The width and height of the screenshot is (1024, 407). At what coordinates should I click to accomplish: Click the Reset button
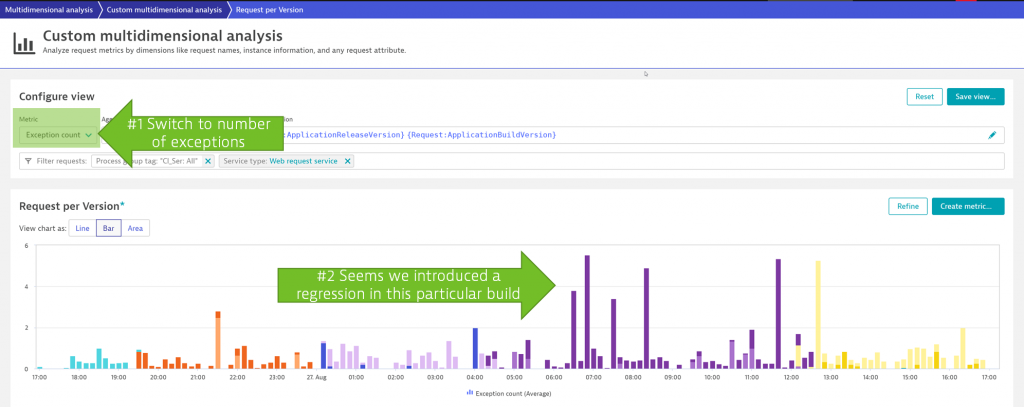(924, 97)
